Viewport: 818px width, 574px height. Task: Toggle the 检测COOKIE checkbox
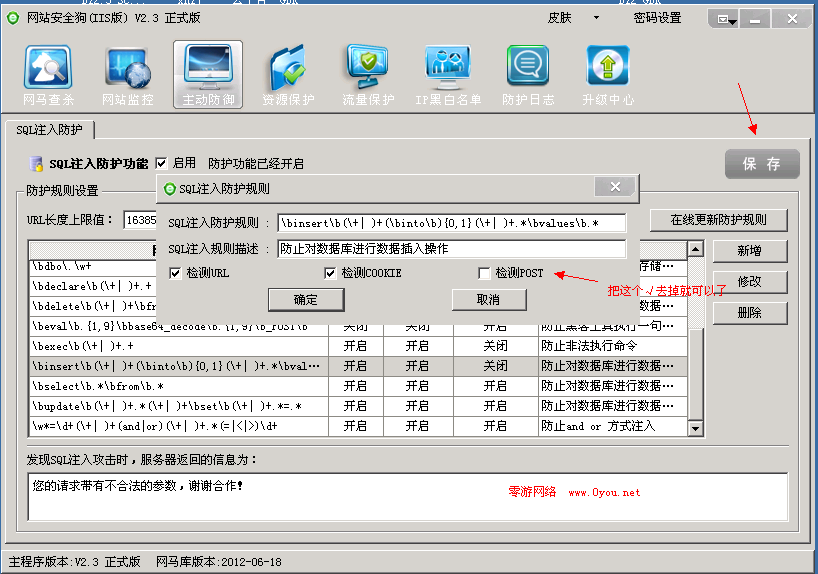(x=330, y=273)
